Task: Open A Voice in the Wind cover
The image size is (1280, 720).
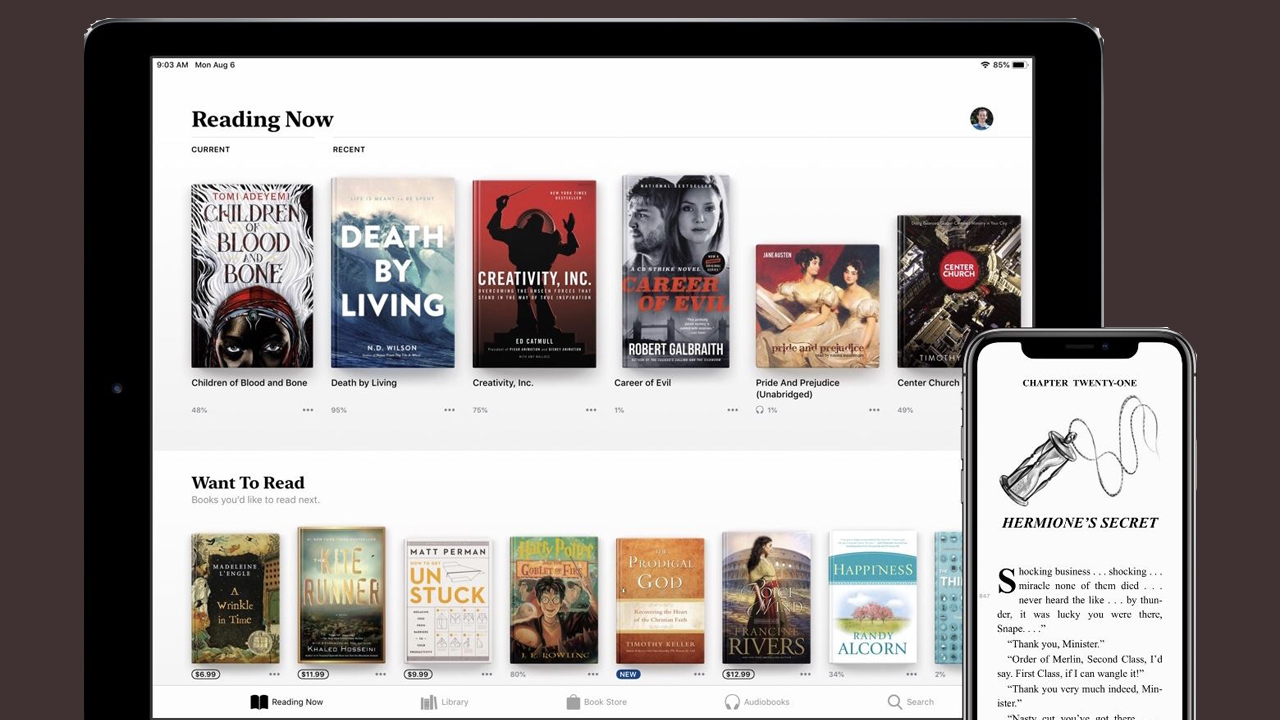Action: (766, 598)
